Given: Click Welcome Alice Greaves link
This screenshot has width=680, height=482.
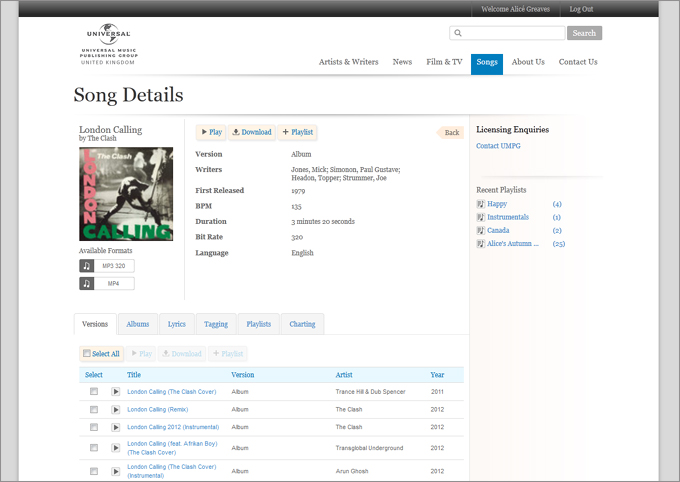Looking at the screenshot, I should (x=515, y=9).
